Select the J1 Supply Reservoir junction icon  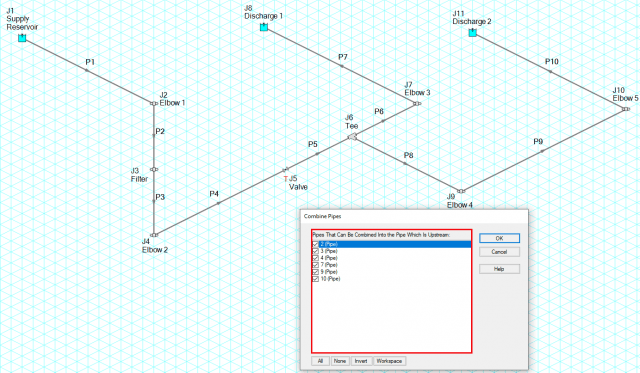(x=22, y=38)
